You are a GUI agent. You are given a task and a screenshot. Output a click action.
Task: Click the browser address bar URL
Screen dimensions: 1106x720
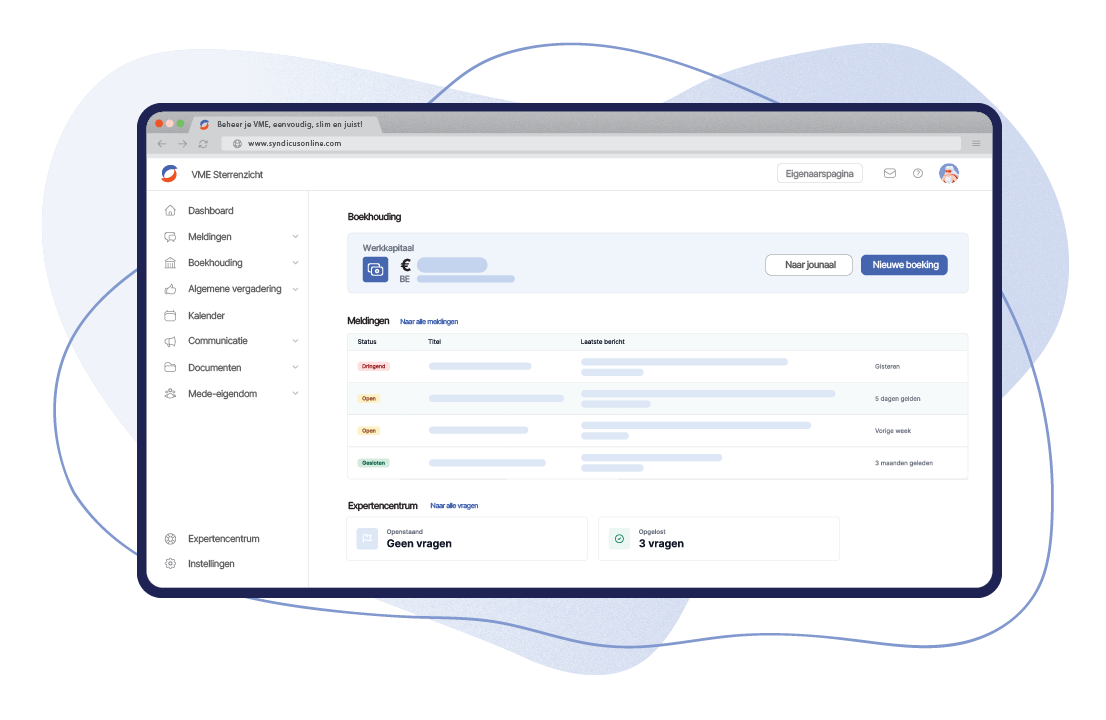(x=294, y=144)
